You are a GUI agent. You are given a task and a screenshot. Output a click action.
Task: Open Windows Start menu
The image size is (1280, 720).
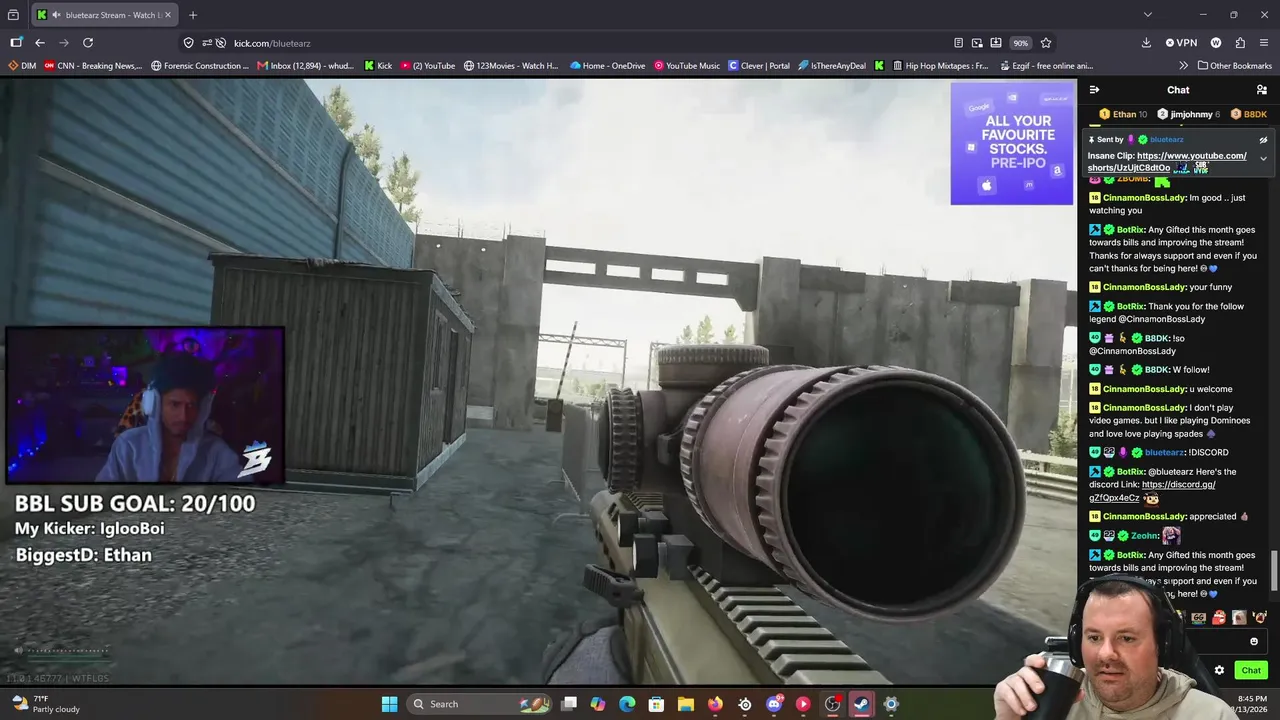point(389,704)
